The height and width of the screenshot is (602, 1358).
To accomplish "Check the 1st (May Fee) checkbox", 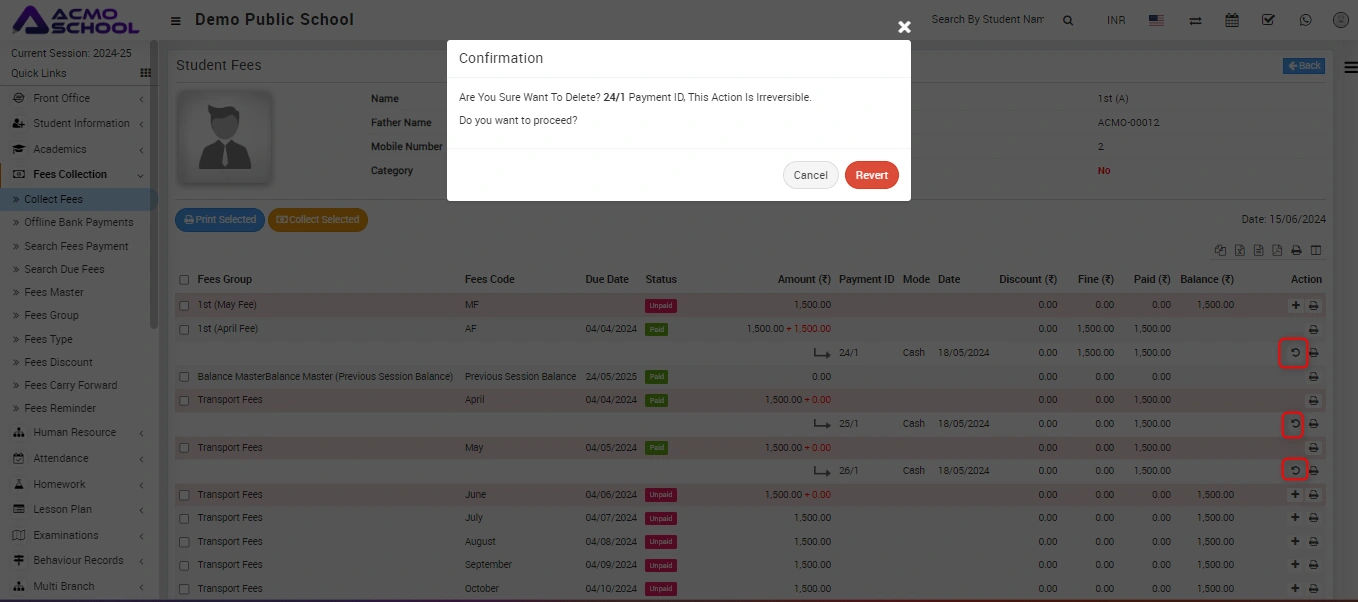I will click(x=184, y=305).
